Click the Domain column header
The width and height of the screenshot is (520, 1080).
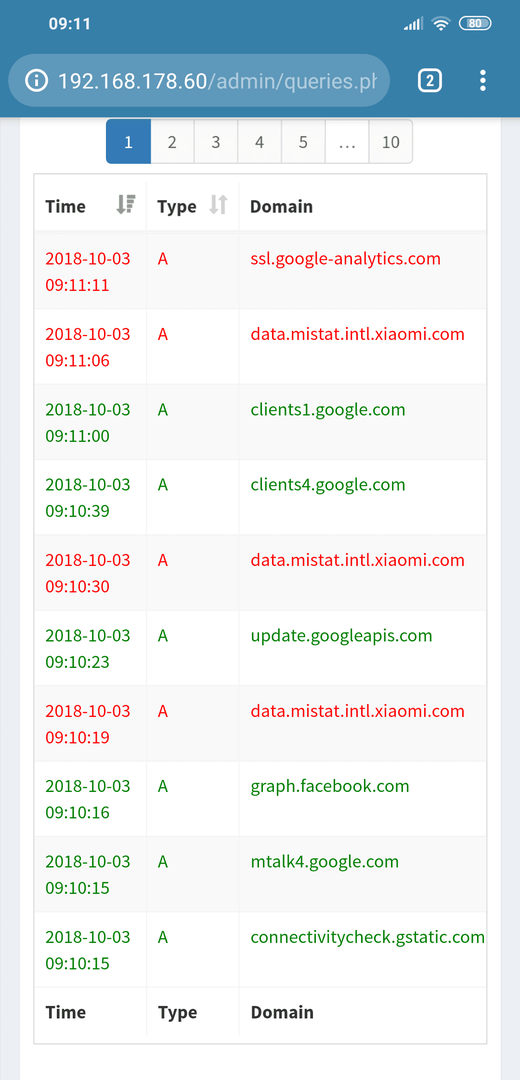281,206
